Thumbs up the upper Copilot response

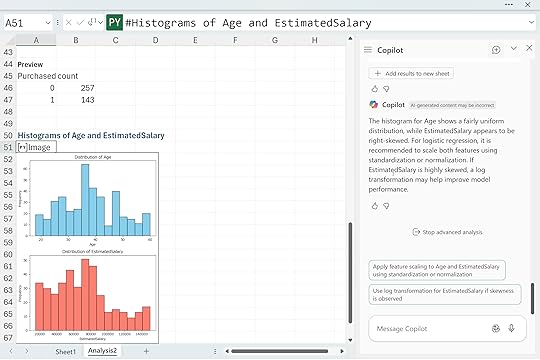pyautogui.click(x=375, y=89)
